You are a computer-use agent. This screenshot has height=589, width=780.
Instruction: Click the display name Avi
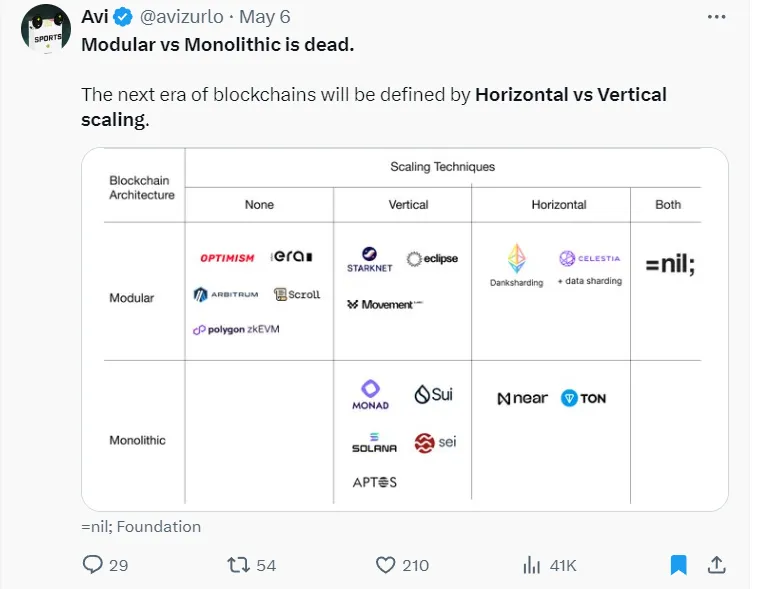94,17
